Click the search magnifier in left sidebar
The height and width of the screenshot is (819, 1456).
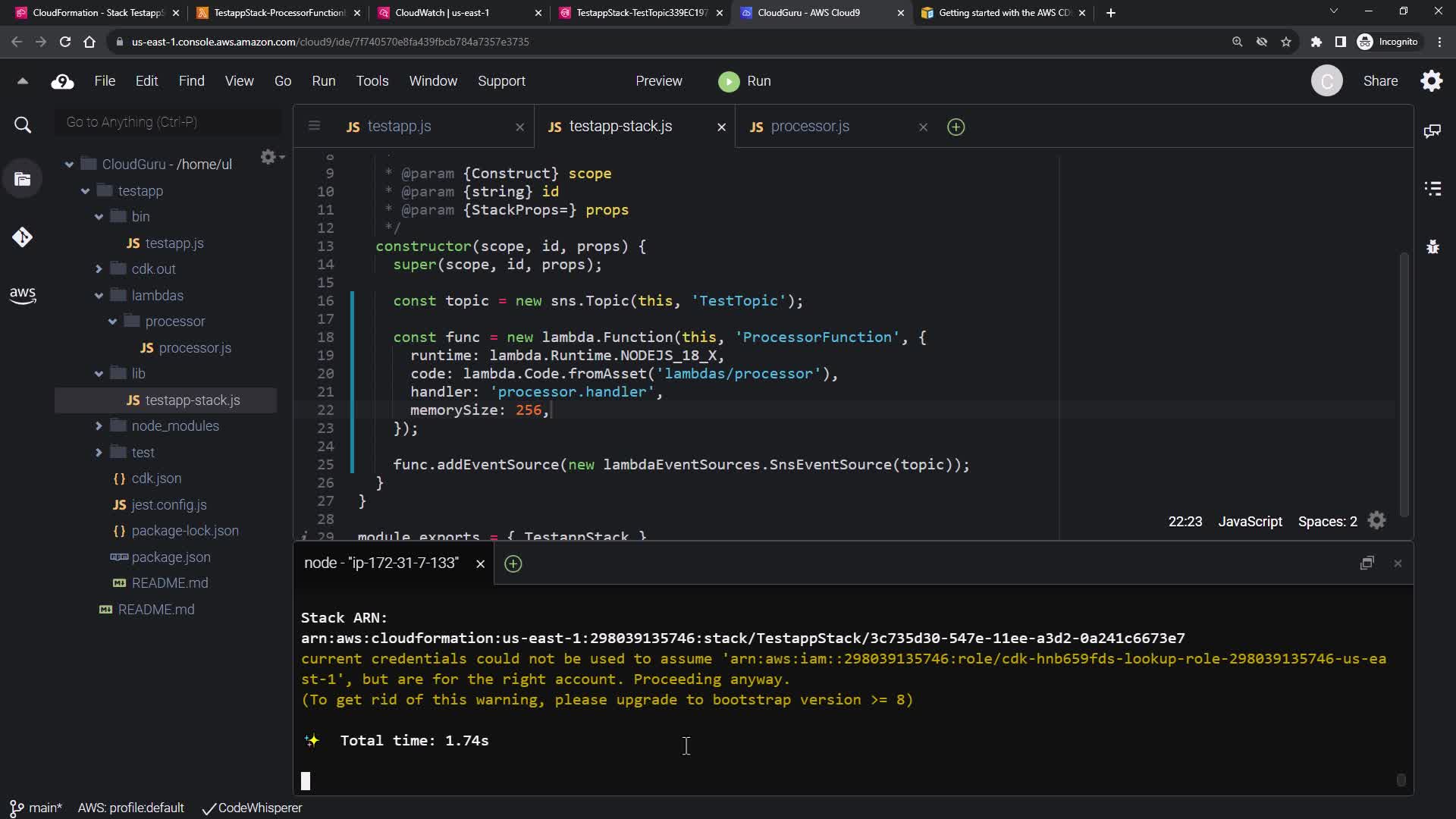(23, 125)
